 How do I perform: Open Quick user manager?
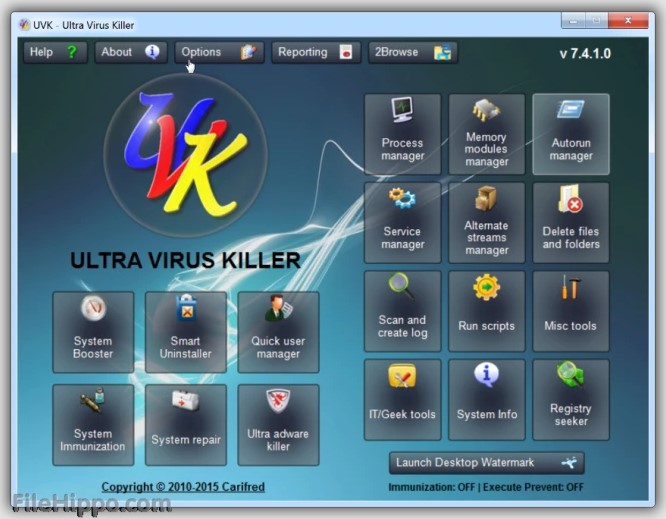[x=278, y=332]
